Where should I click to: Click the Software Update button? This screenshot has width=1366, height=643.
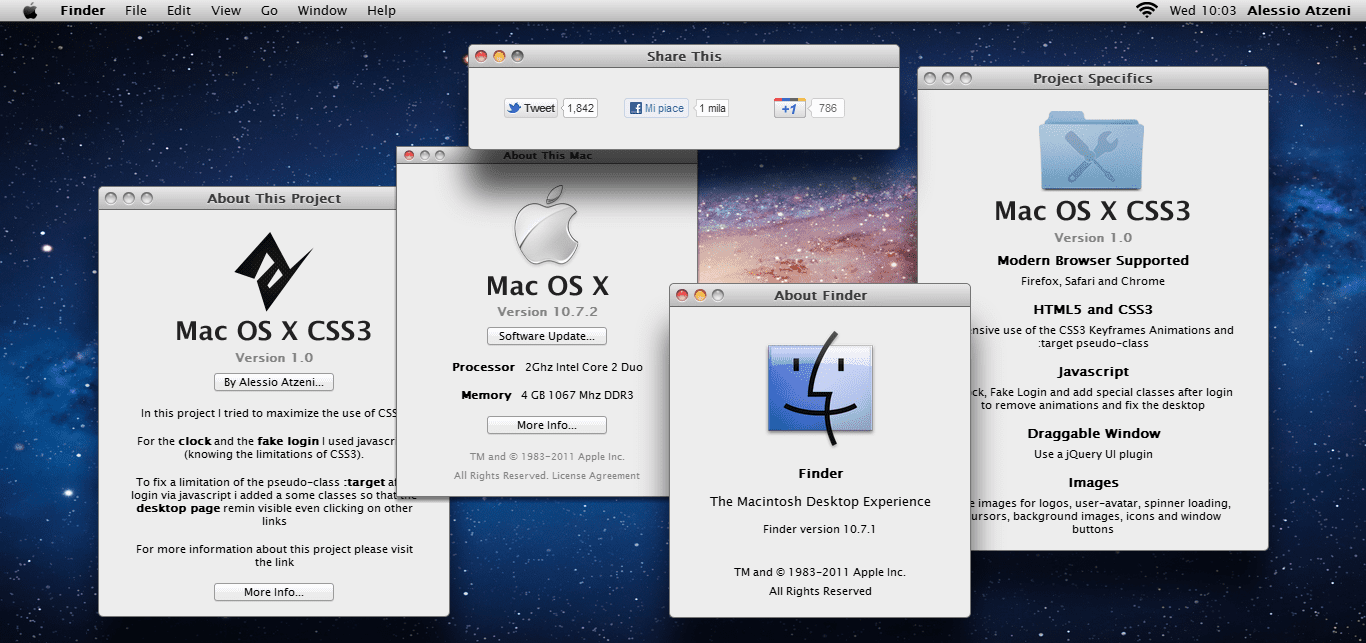tap(546, 336)
